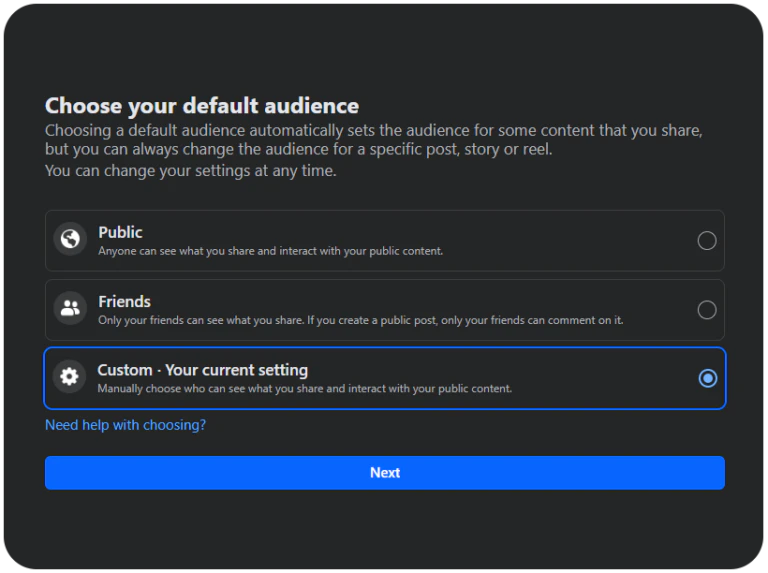Click 'Only your friends can see' description

point(360,320)
